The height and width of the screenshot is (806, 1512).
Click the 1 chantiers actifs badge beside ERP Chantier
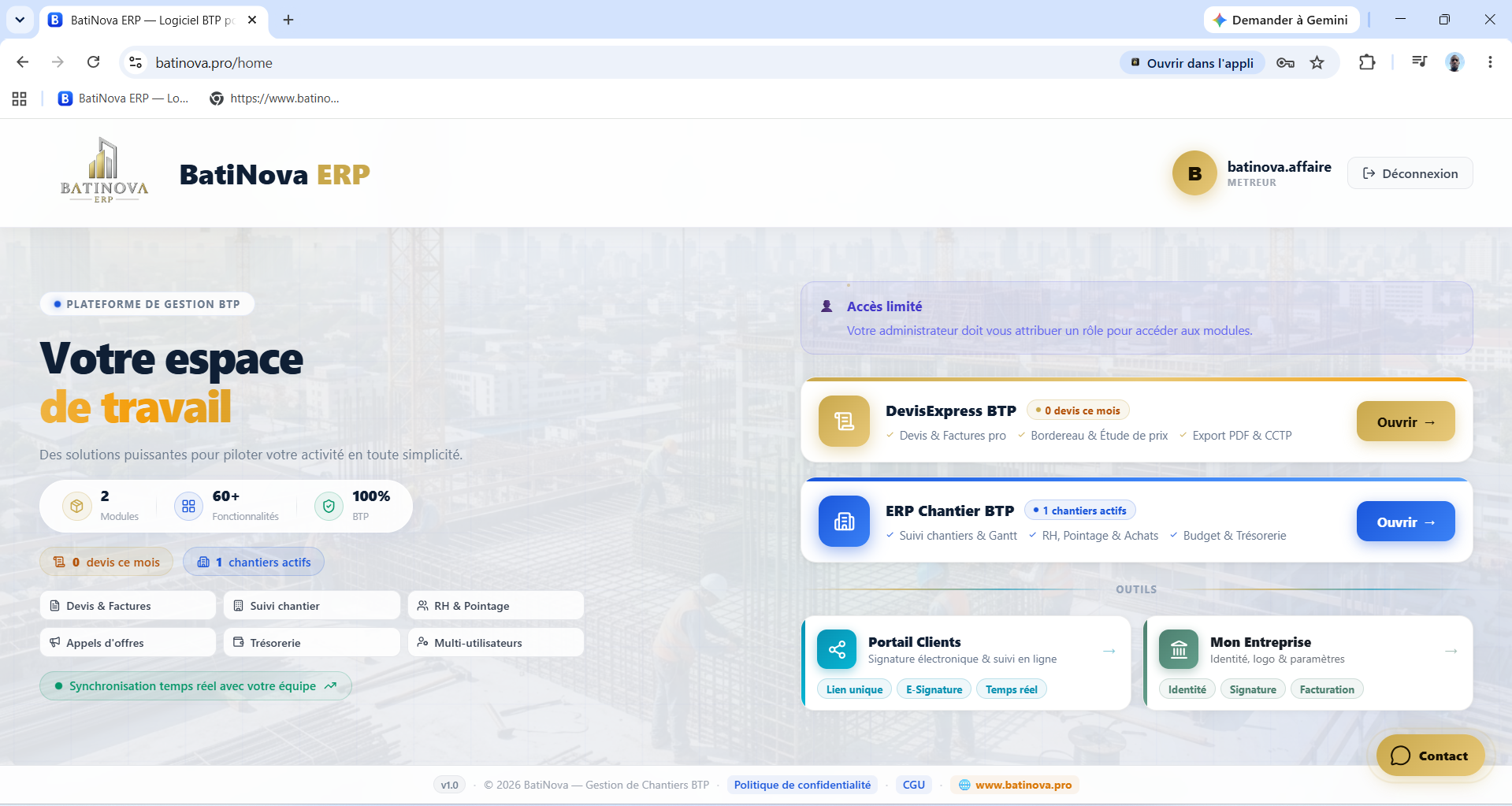(1079, 511)
